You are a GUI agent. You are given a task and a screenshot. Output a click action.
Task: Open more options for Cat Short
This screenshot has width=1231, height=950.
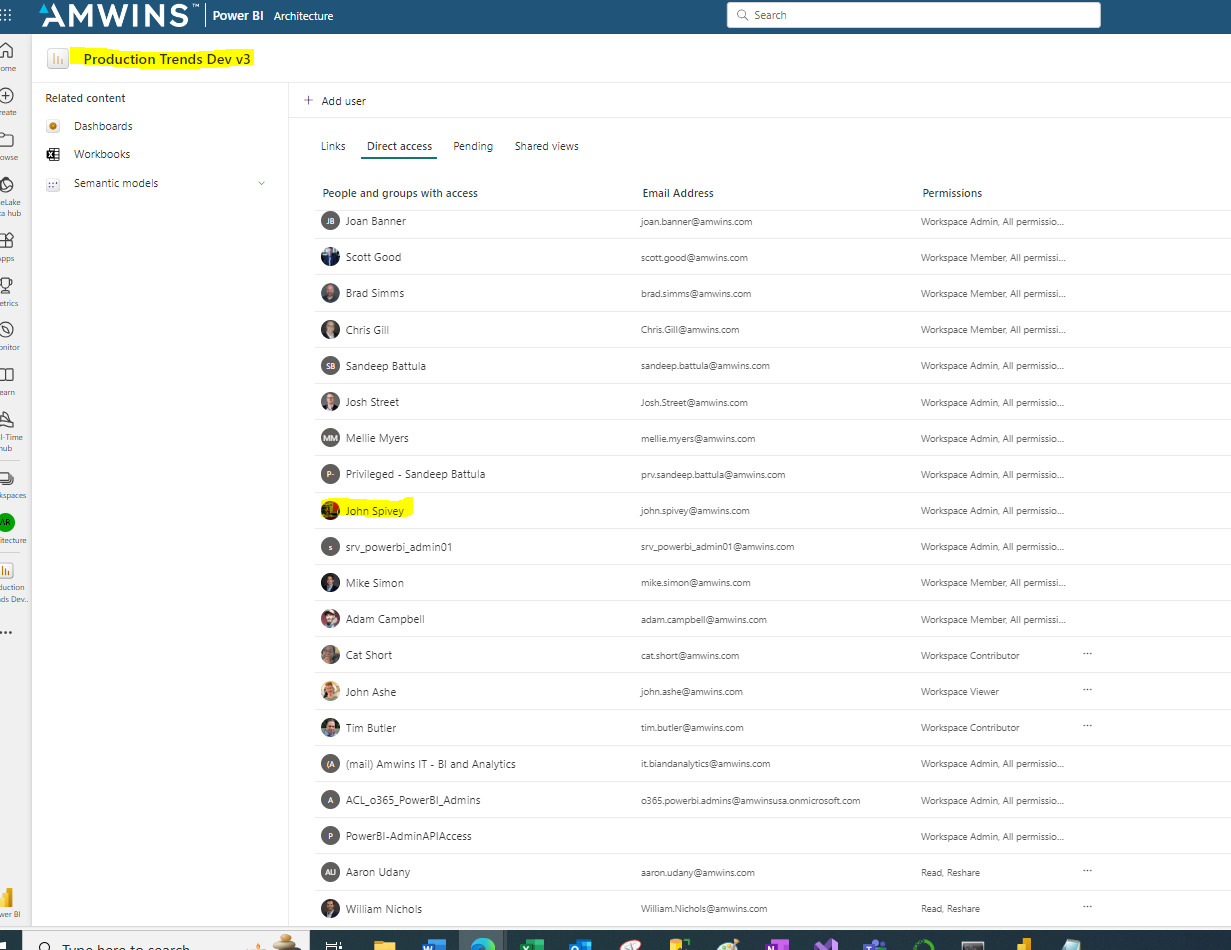1087,653
